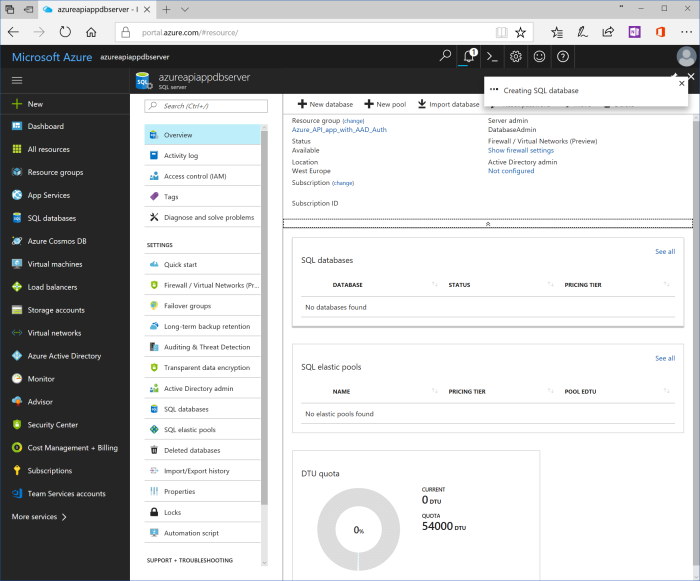Open the Azure portal search icon
The width and height of the screenshot is (700, 581).
445,56
